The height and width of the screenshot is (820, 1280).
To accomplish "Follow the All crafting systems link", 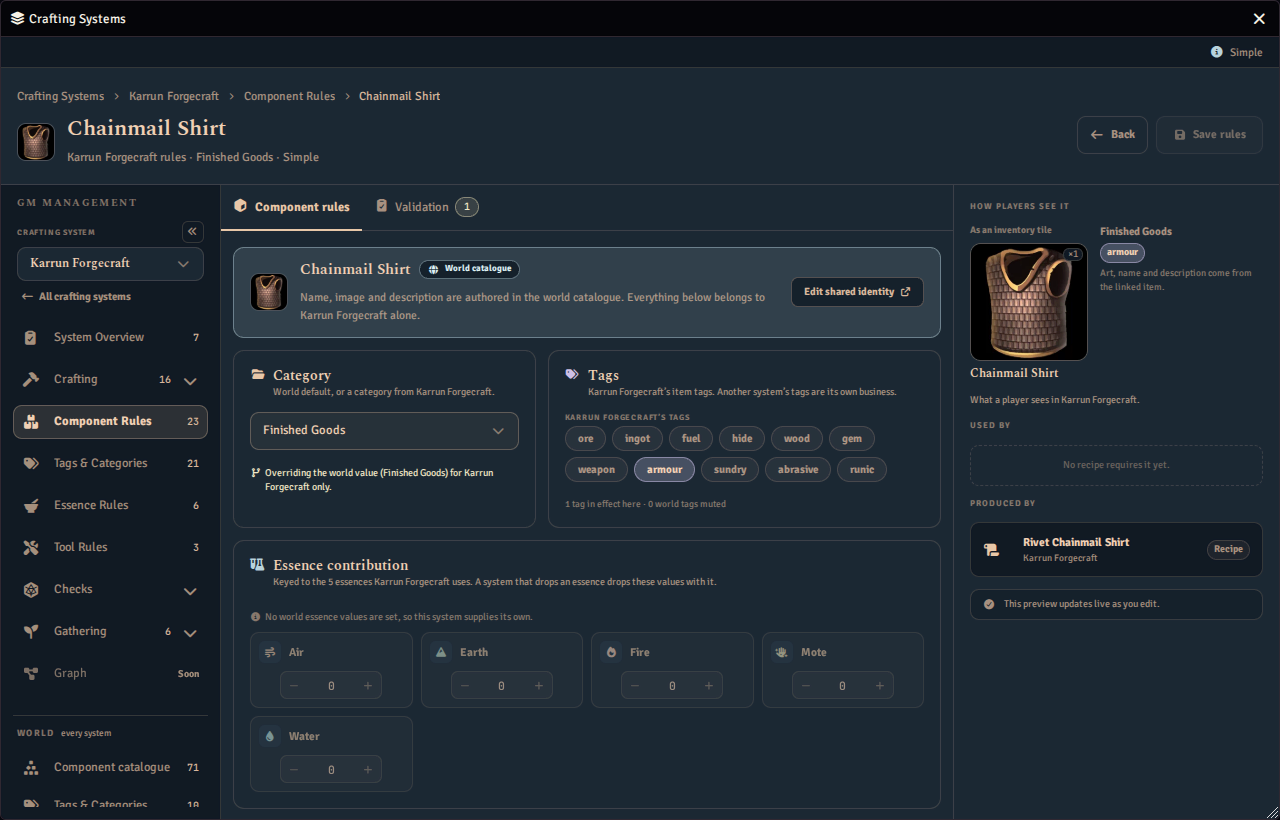I will [76, 297].
